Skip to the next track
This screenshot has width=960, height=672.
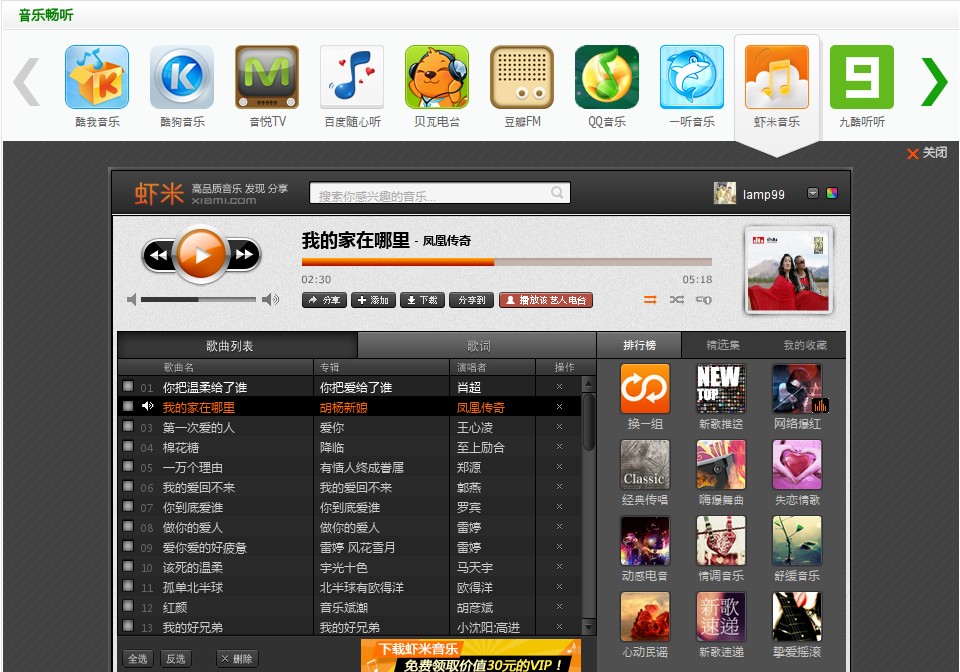coord(244,255)
